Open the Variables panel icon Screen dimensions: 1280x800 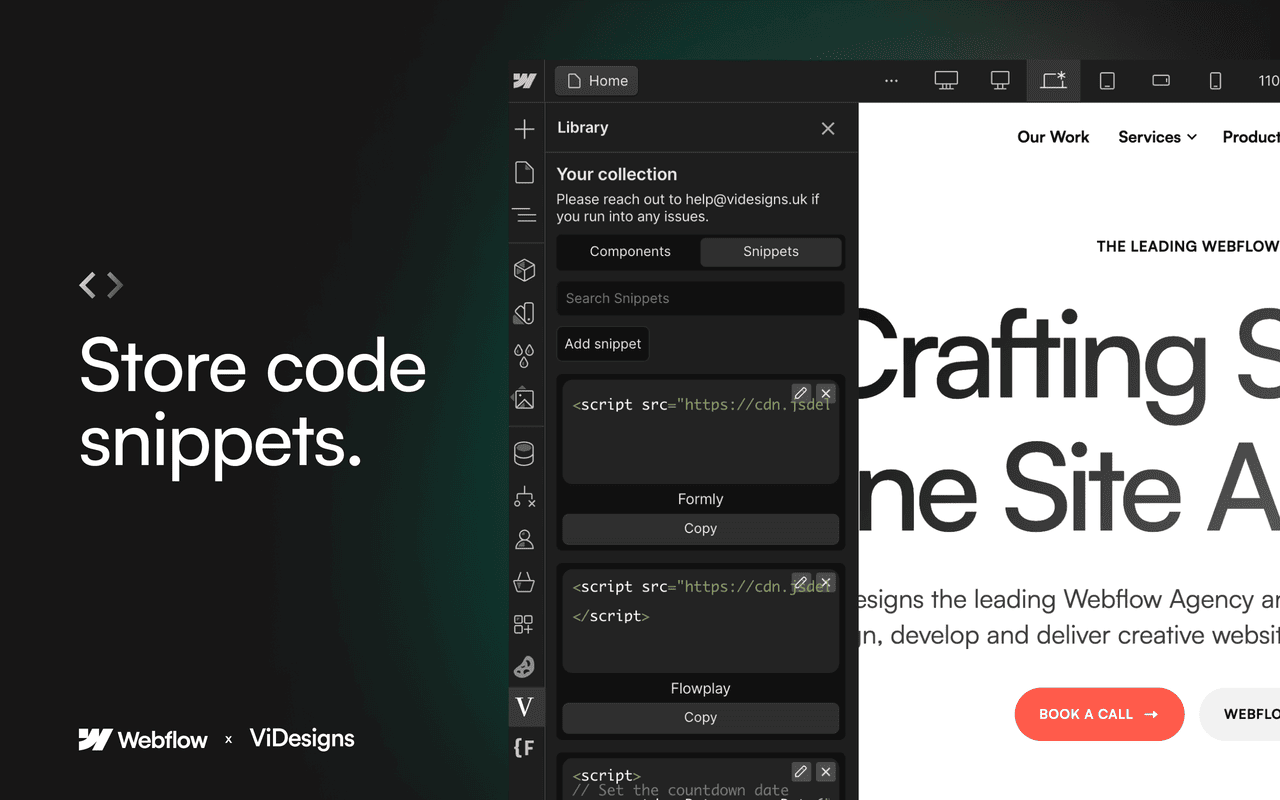[x=524, y=313]
